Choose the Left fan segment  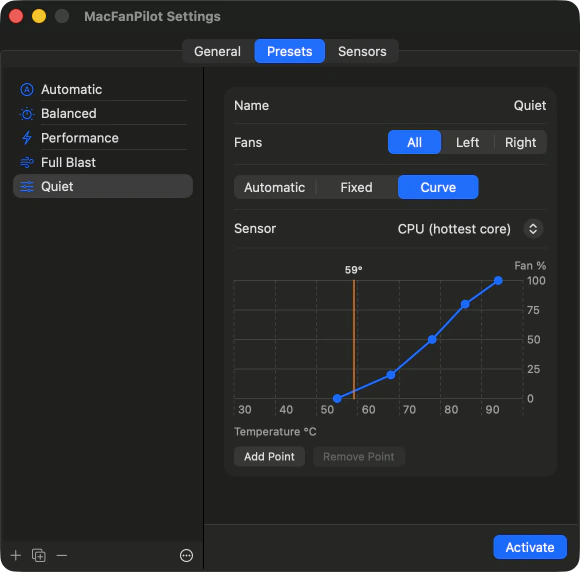click(467, 142)
